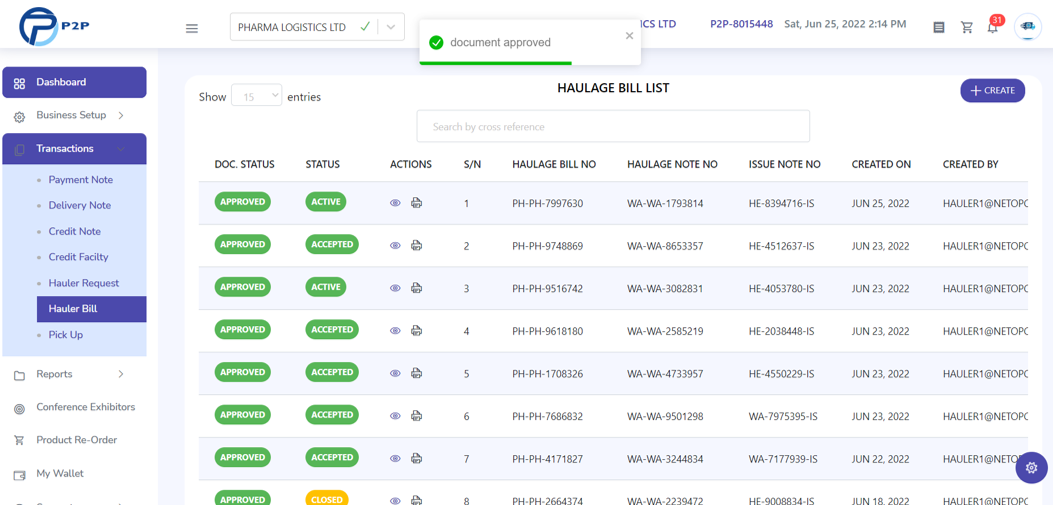Open the Show entries count dropdown
This screenshot has height=505, width=1053.
point(257,97)
